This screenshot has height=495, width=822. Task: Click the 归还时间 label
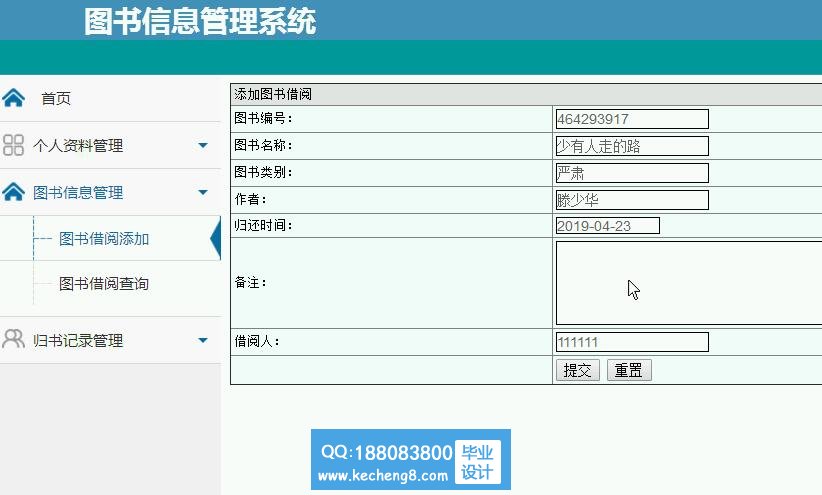click(x=263, y=225)
